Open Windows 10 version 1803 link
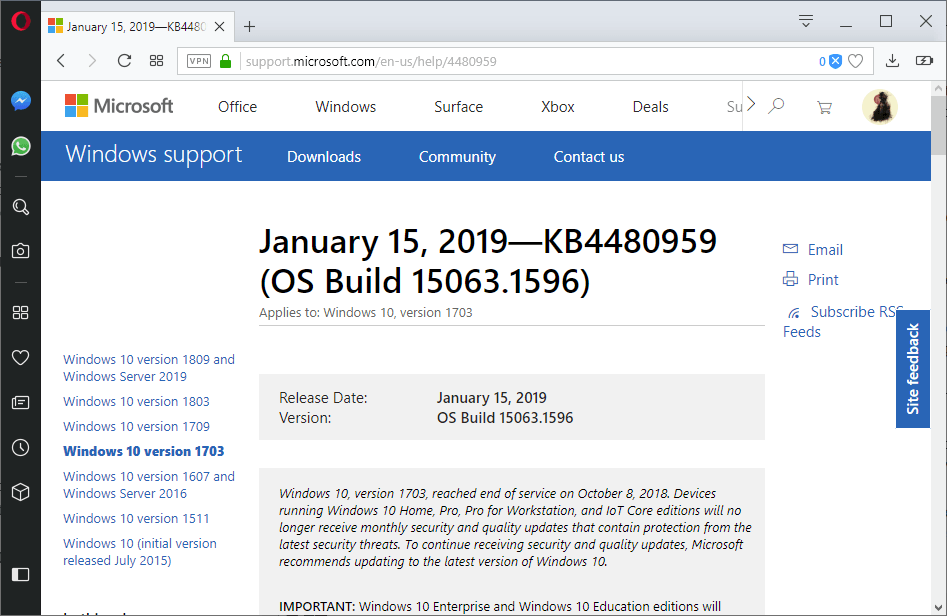The width and height of the screenshot is (947, 616). click(x=136, y=402)
